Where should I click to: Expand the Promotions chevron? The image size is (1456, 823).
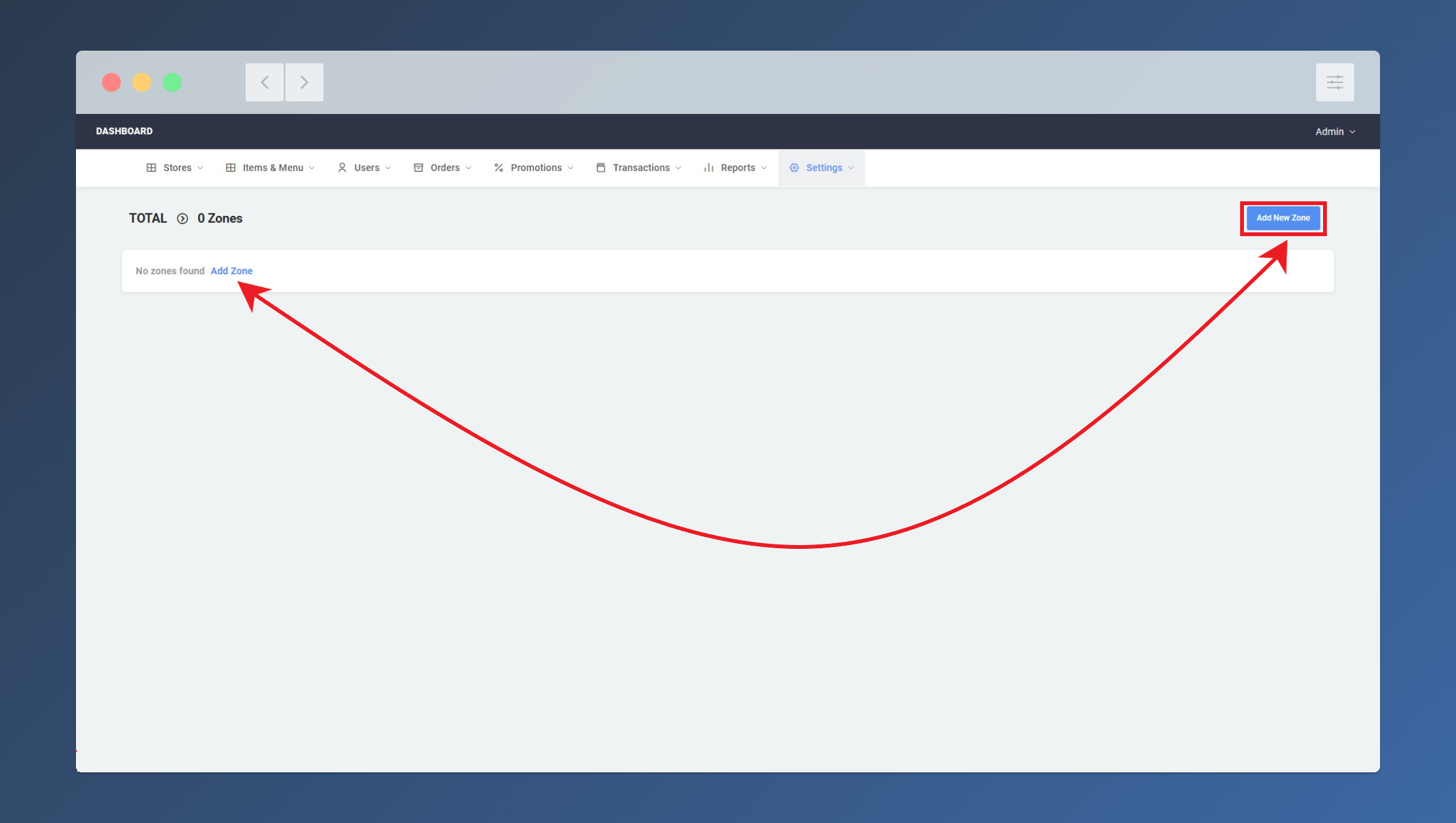(x=570, y=168)
